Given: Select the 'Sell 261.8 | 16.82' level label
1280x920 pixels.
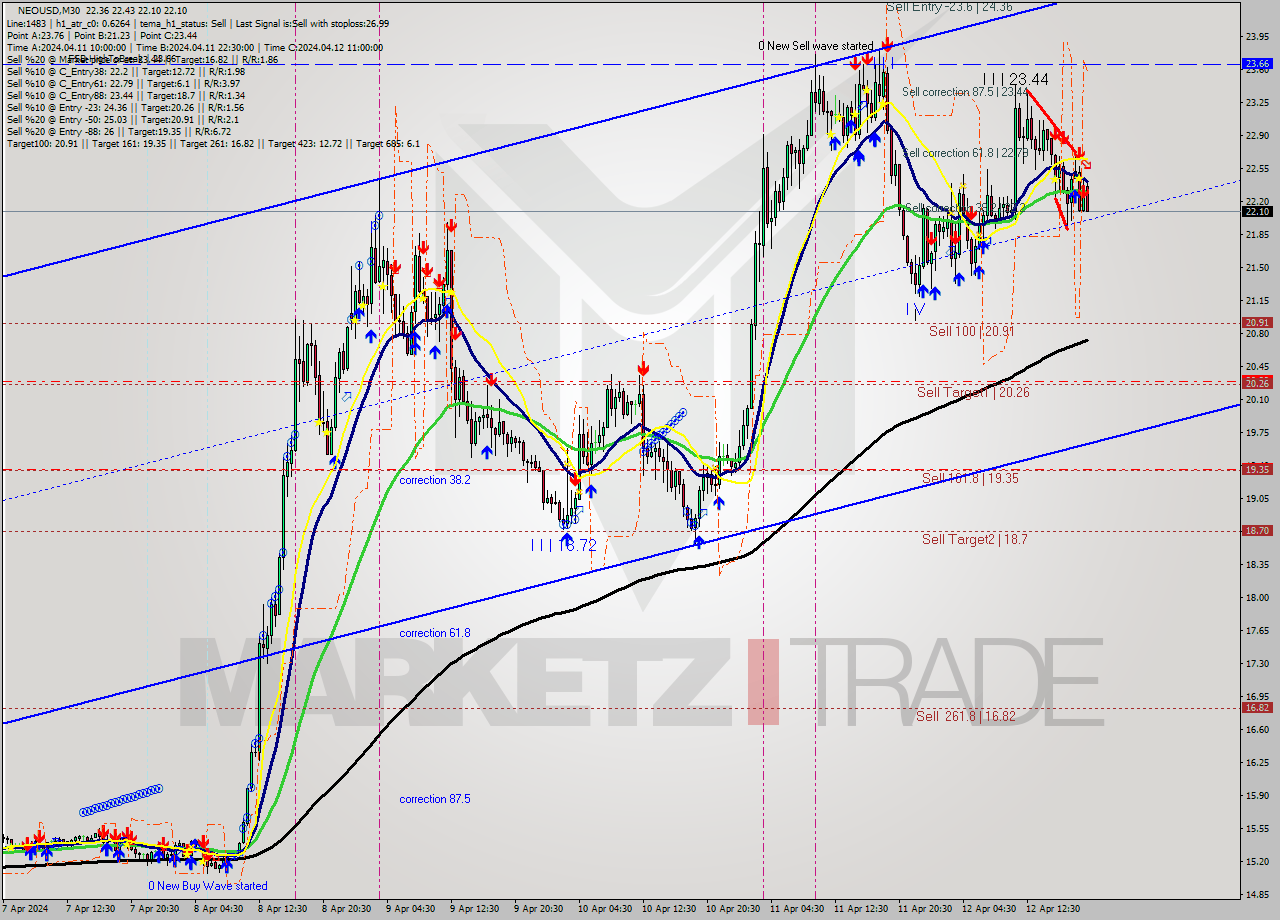Looking at the screenshot, I should [966, 716].
